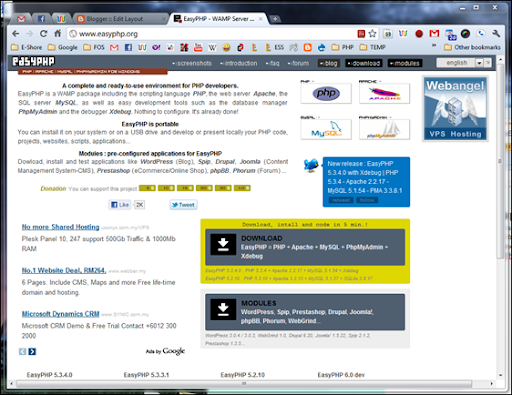Open the FOS bookmarks folder
Image resolution: width=512 pixels, height=395 pixels.
coord(94,48)
